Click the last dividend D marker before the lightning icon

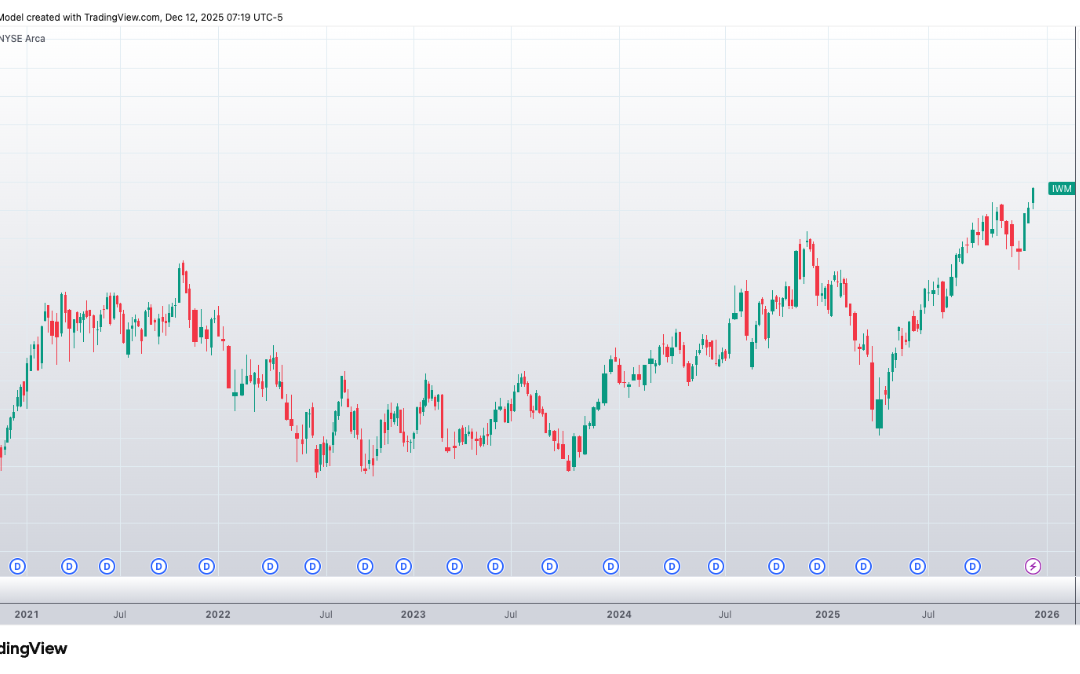tap(973, 566)
